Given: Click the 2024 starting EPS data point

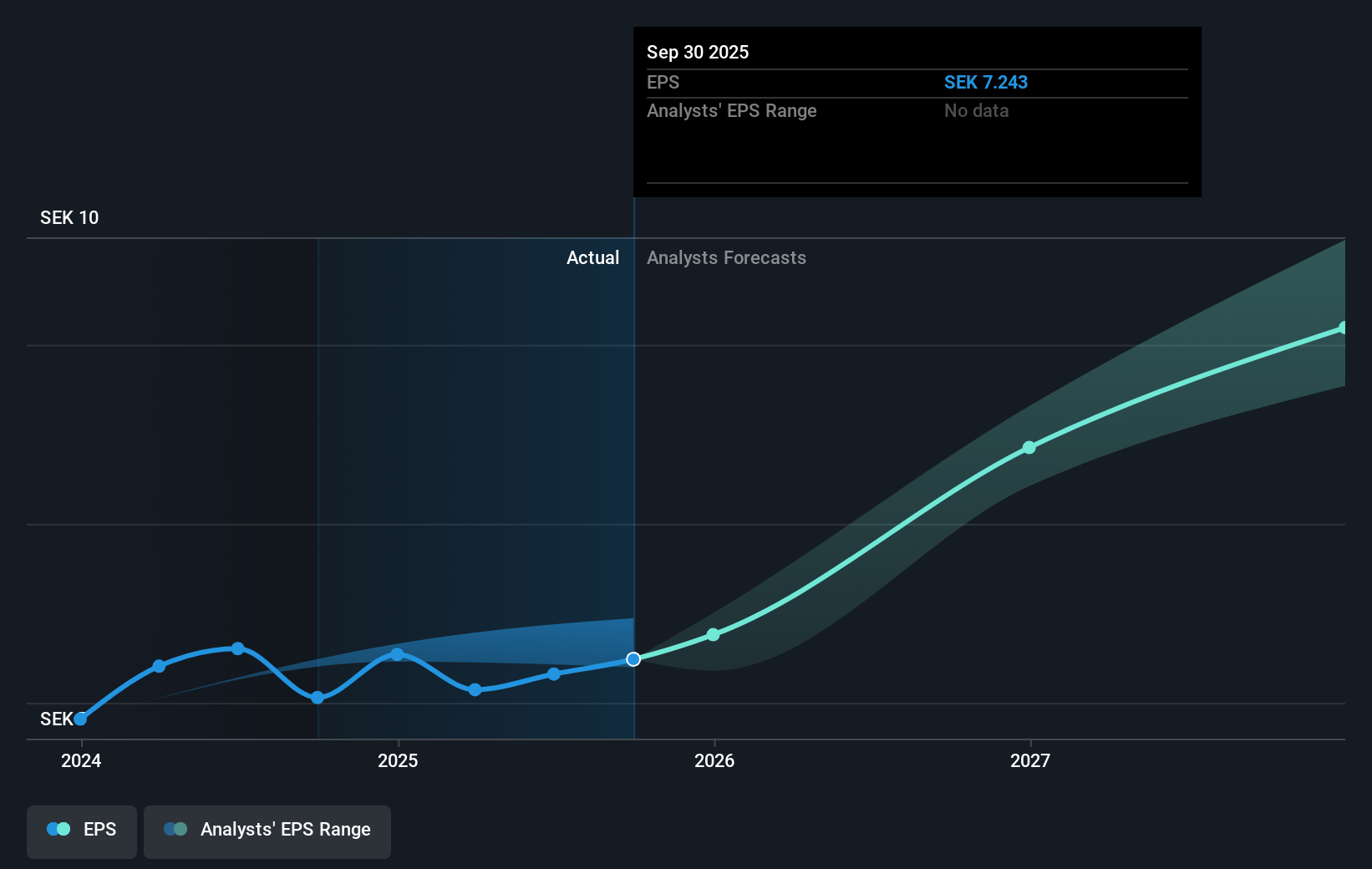Looking at the screenshot, I should pos(79,719).
